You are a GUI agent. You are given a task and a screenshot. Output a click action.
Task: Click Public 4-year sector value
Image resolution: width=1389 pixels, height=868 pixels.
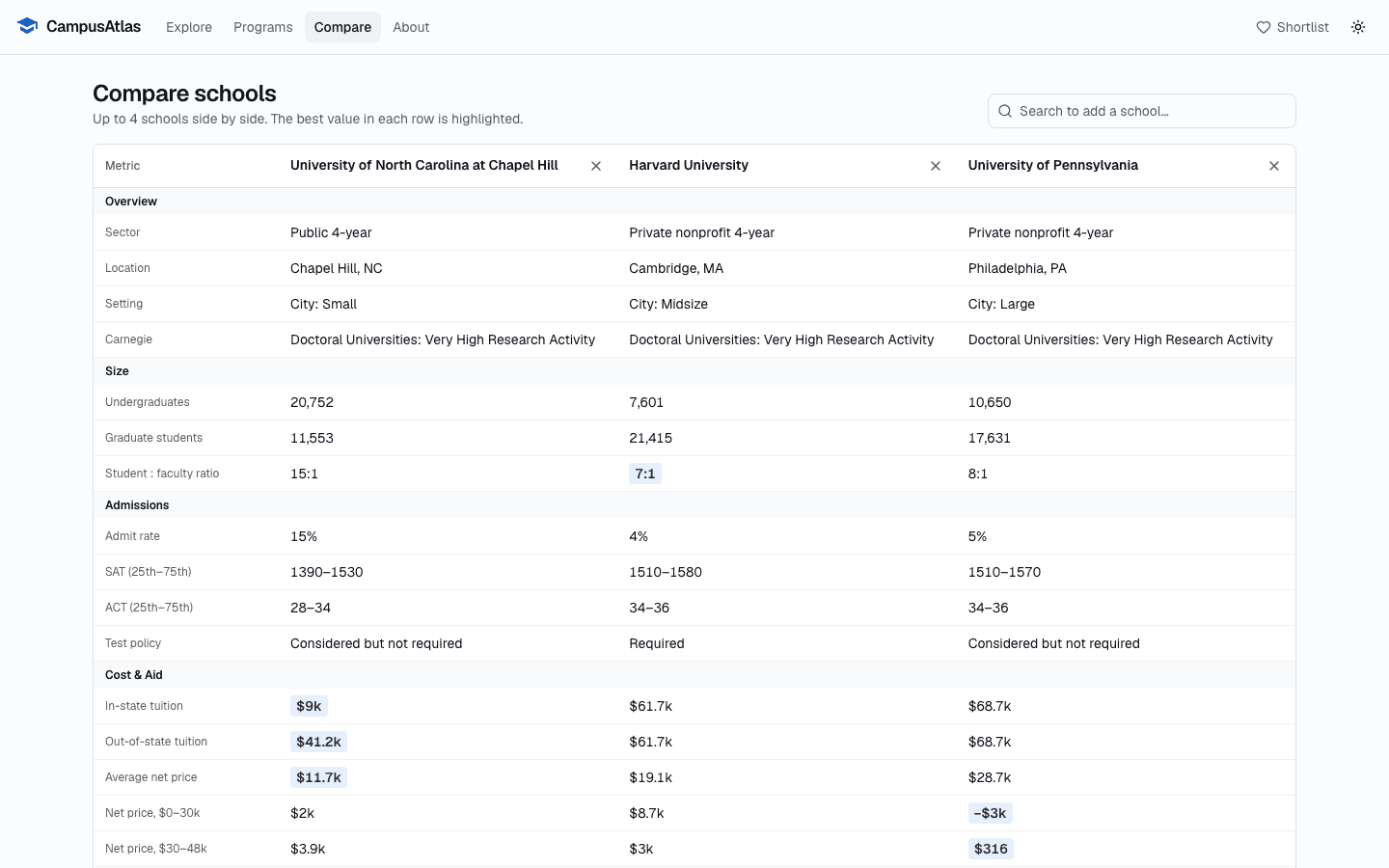click(331, 232)
